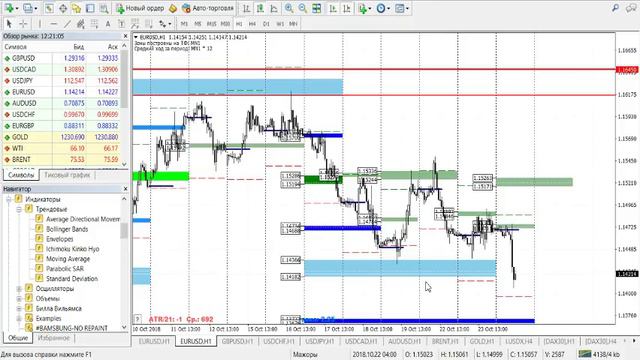Open MetaEditor with the yellow book icon
This screenshot has width=640, height=360.
click(x=173, y=8)
